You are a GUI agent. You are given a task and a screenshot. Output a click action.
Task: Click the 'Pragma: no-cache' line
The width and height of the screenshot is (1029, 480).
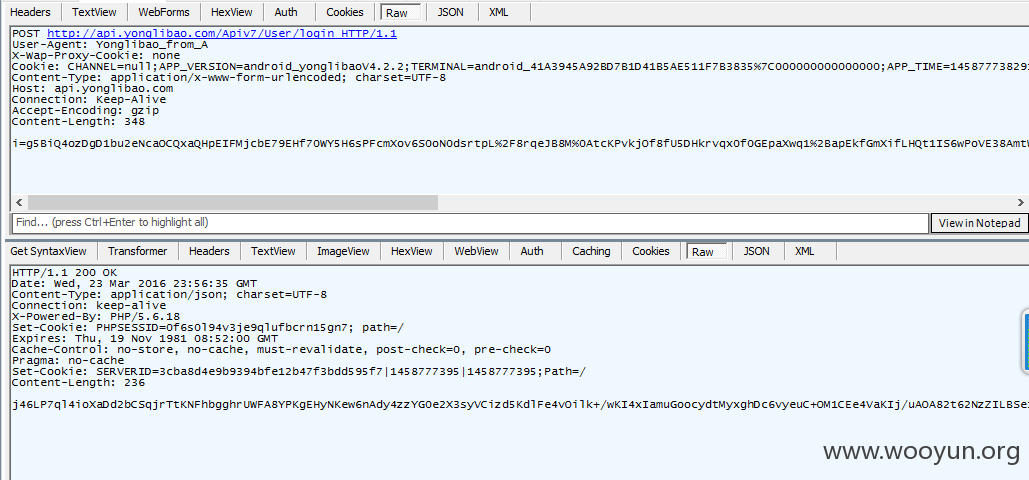click(68, 360)
